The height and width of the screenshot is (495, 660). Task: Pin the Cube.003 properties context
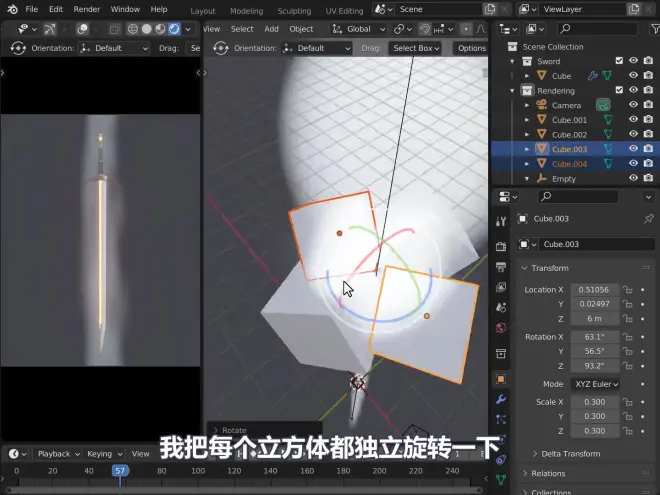(649, 218)
